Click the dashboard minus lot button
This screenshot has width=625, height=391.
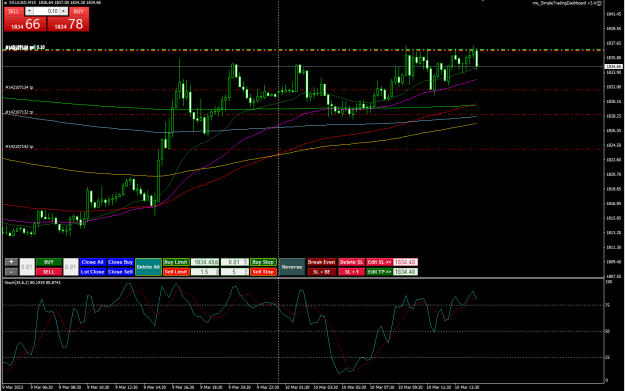pyautogui.click(x=11, y=272)
